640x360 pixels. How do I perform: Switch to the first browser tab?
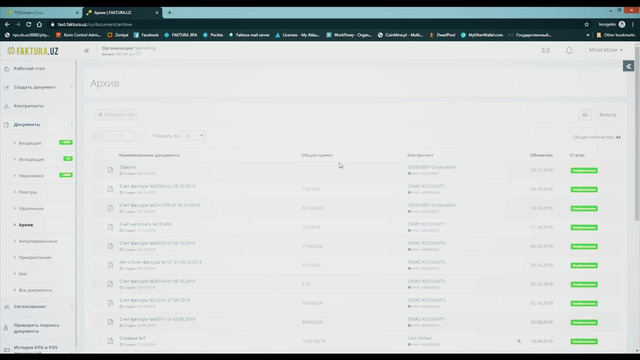(41, 13)
